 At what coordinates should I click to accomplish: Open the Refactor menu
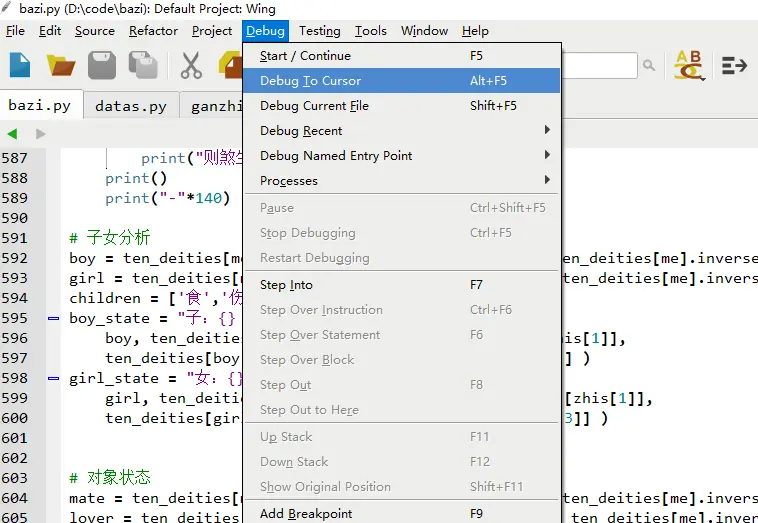[x=153, y=31]
